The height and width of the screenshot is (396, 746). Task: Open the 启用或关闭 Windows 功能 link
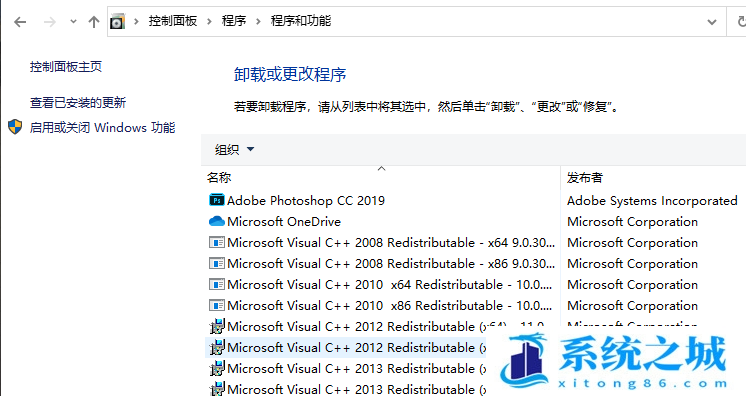pyautogui.click(x=102, y=128)
